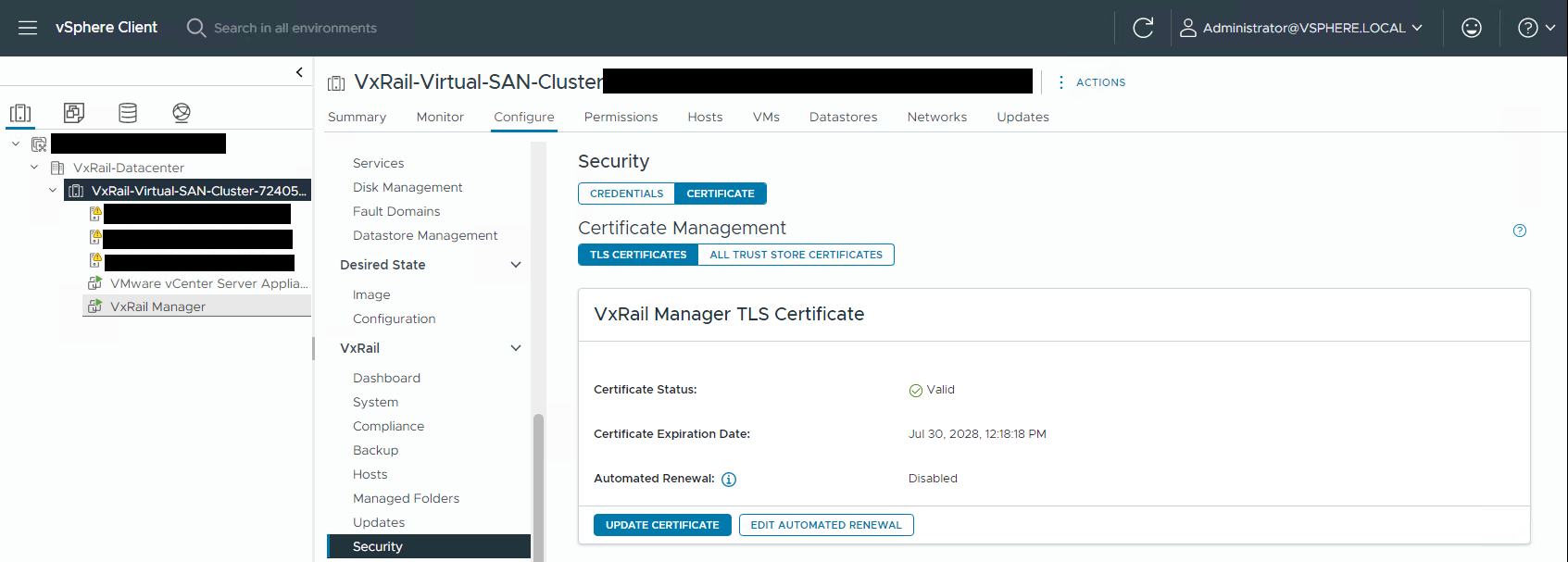Select the Certificate view button
The height and width of the screenshot is (562, 1568).
(x=721, y=194)
